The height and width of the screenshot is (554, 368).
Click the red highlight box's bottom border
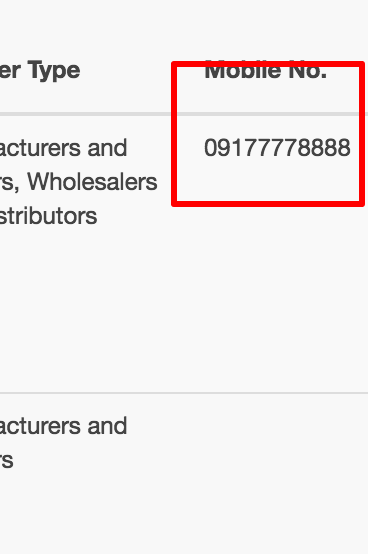pyautogui.click(x=268, y=204)
